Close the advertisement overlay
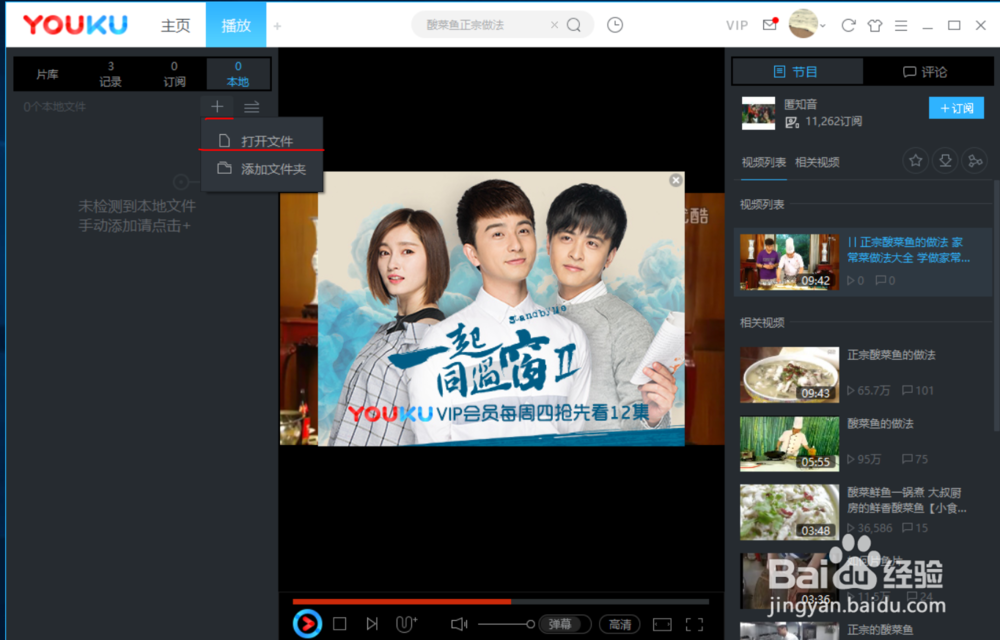This screenshot has width=1000, height=640. [676, 180]
